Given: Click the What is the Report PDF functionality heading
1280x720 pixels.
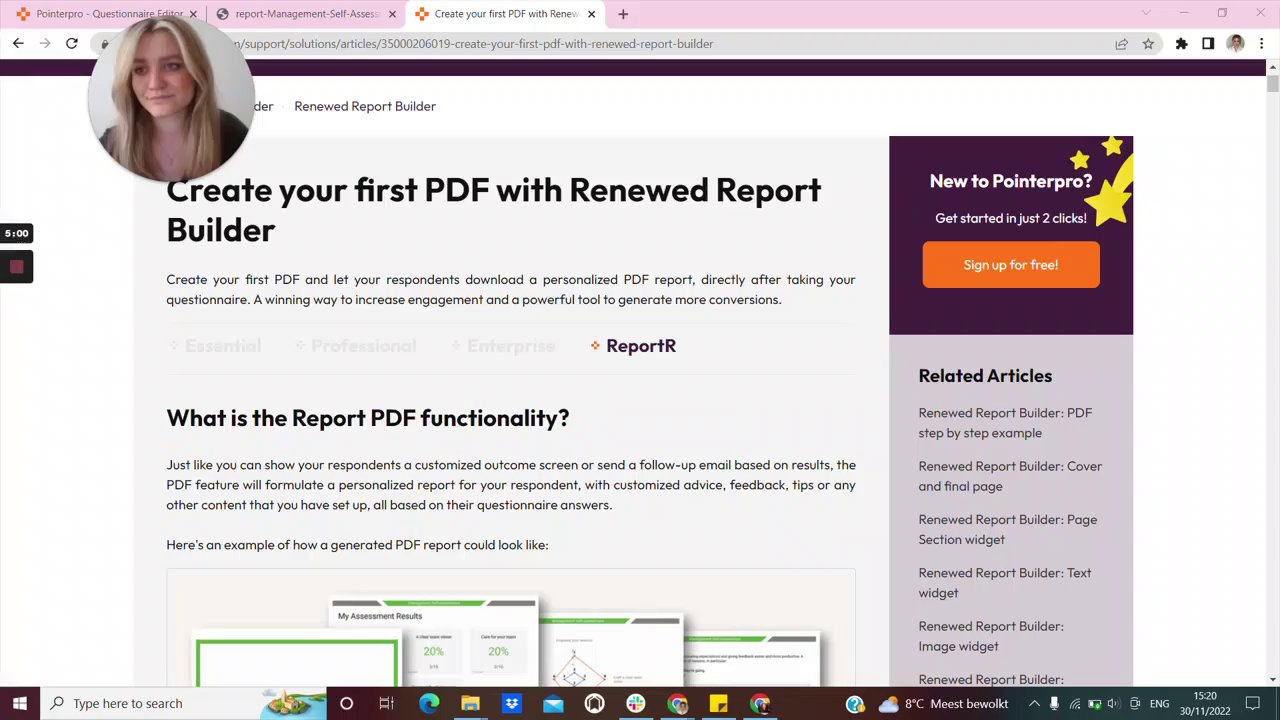Looking at the screenshot, I should 367,418.
